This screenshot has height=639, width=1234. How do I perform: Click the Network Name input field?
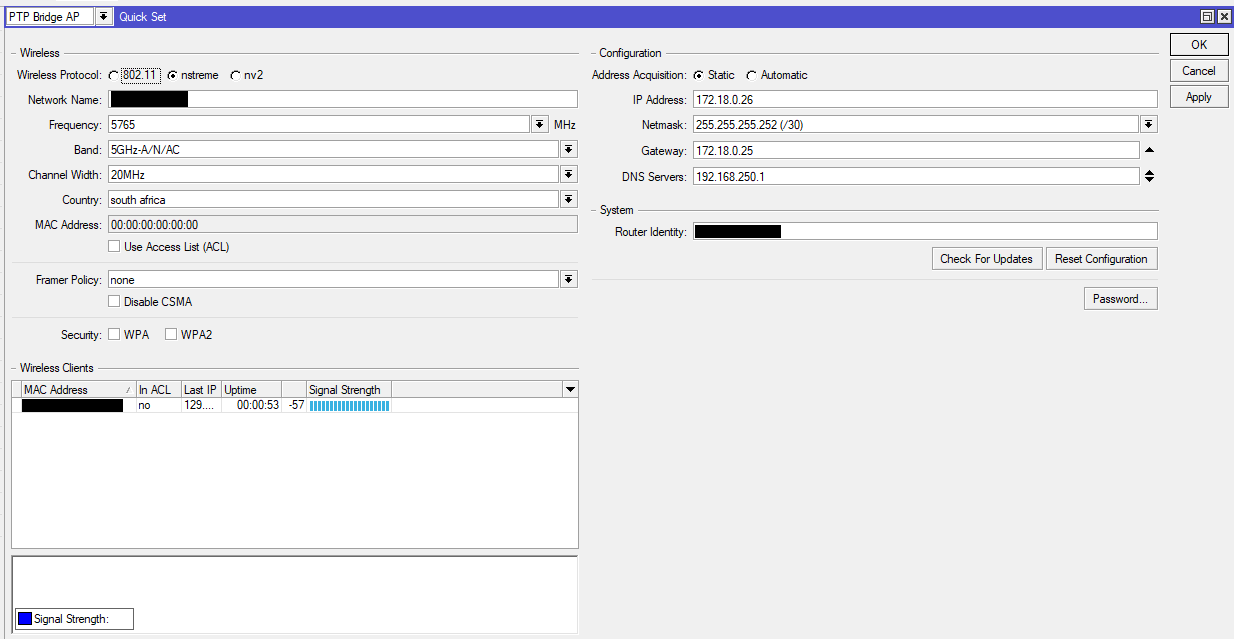342,99
